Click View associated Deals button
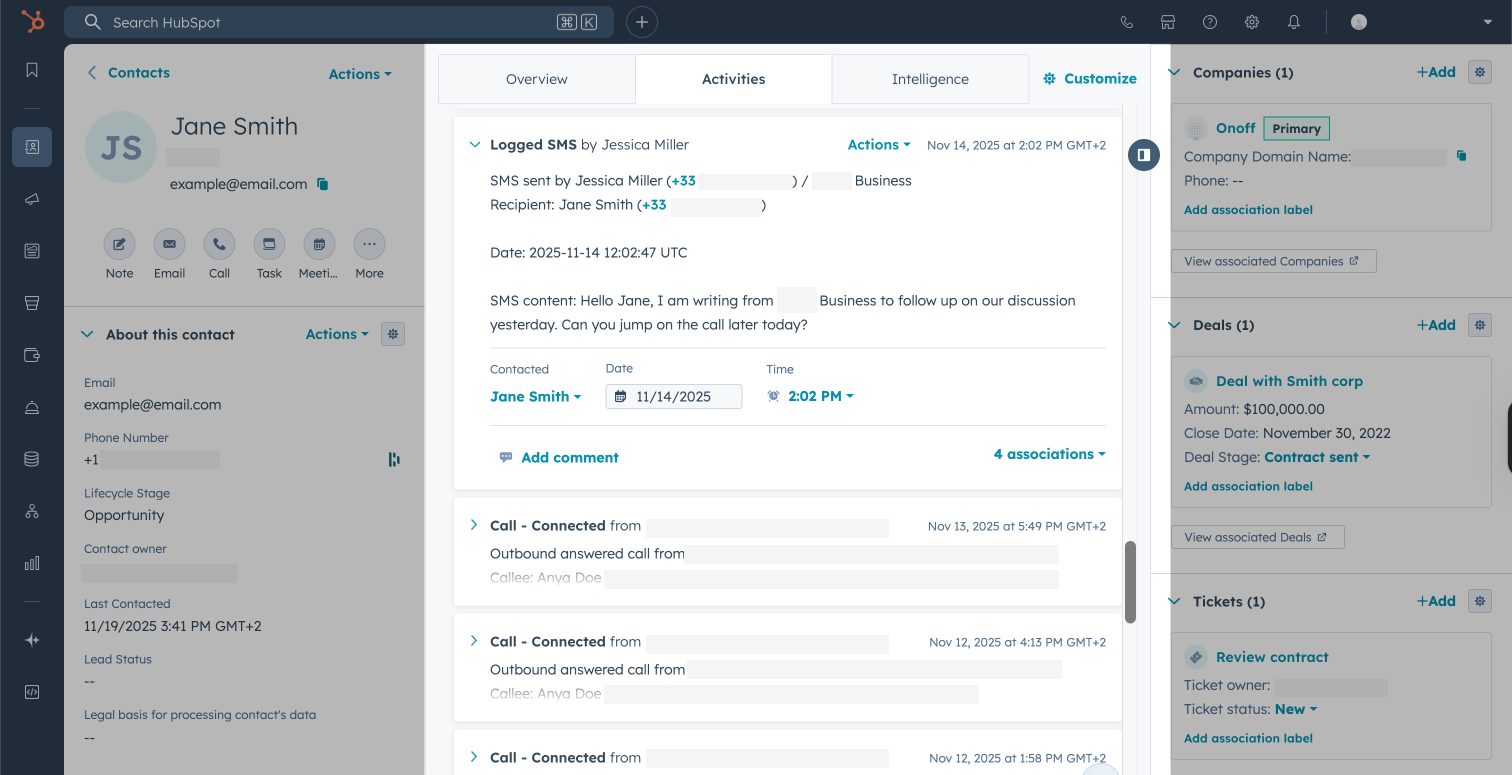This screenshot has height=775, width=1512. (1258, 537)
